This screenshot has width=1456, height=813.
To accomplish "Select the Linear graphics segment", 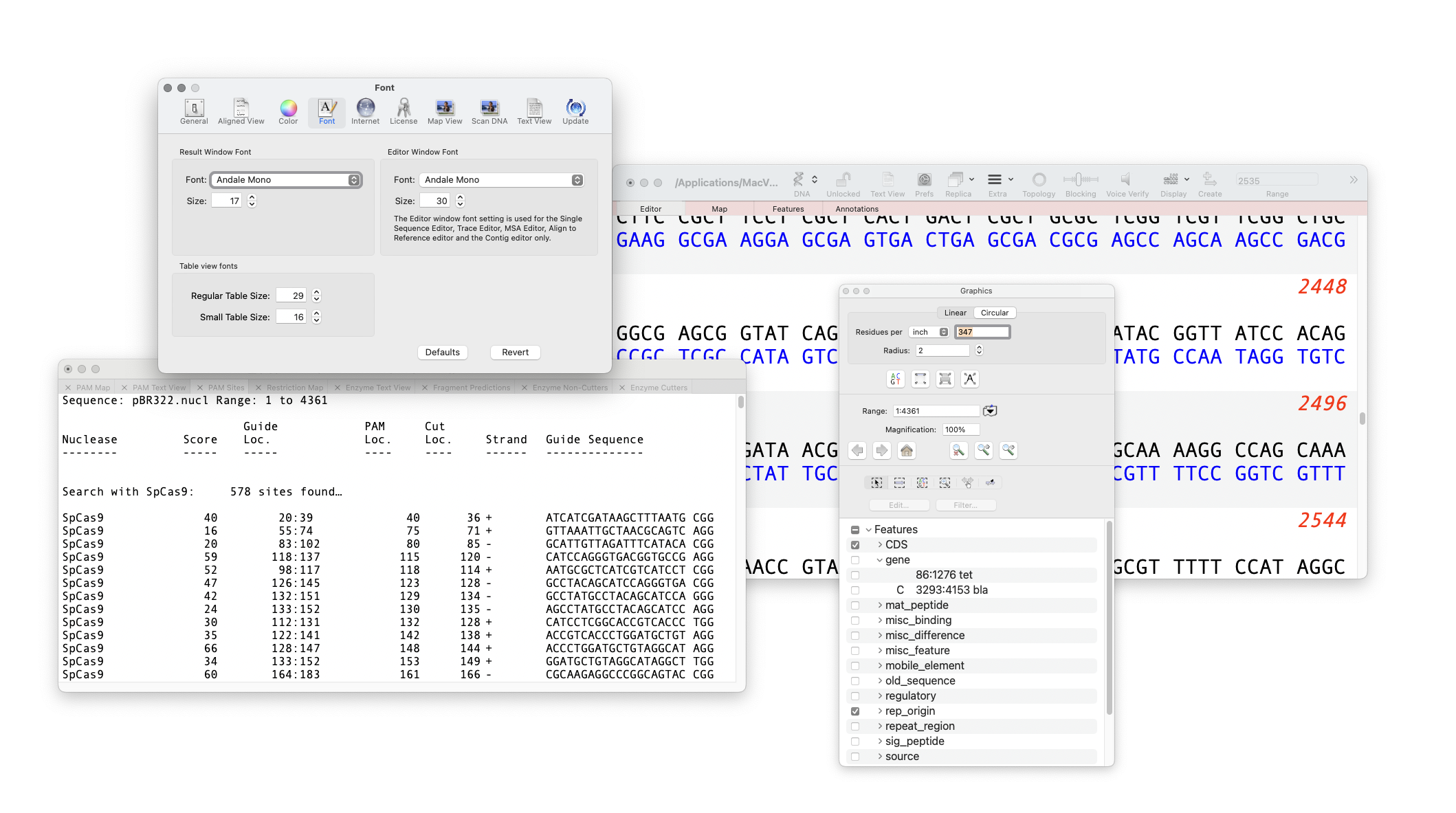I will click(x=955, y=313).
